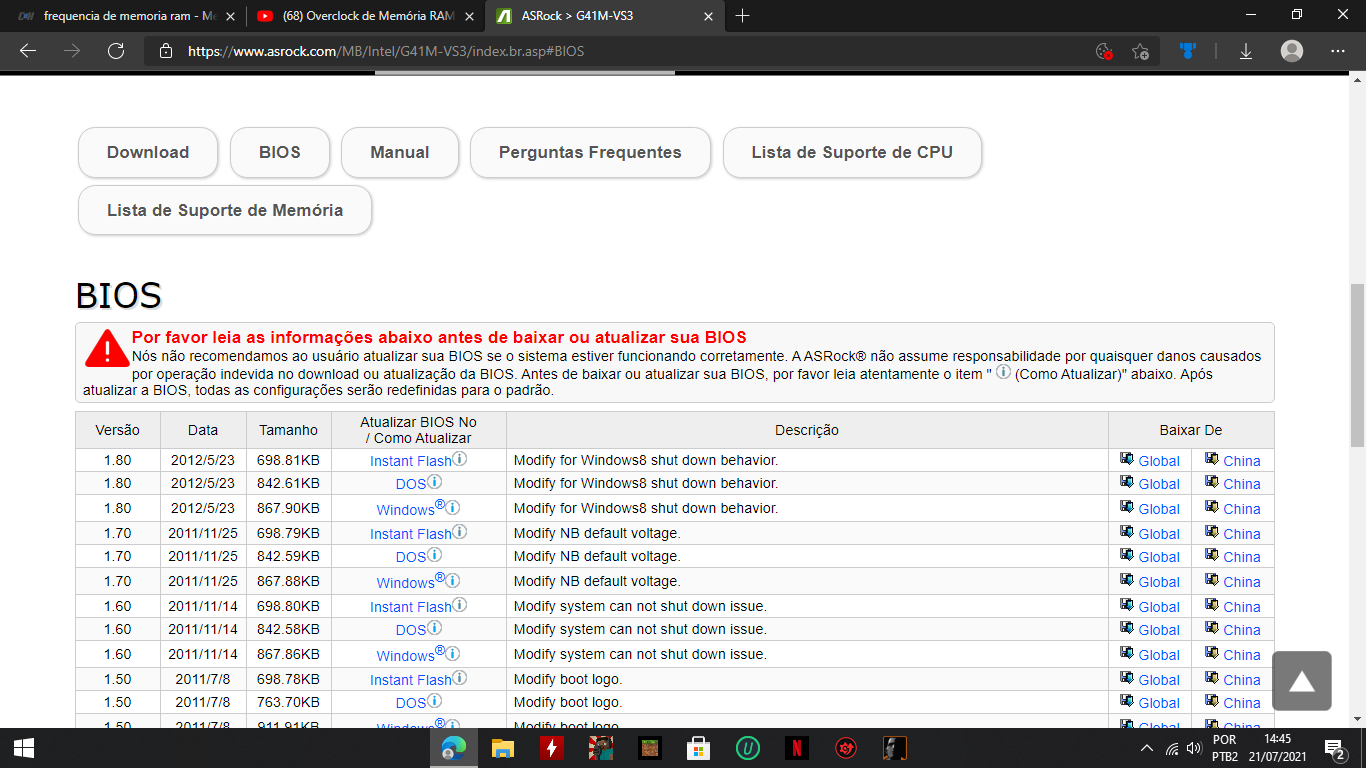The image size is (1366, 768).
Task: Click the date cell 2011/11/14 for 698.80KB
Action: (203, 607)
